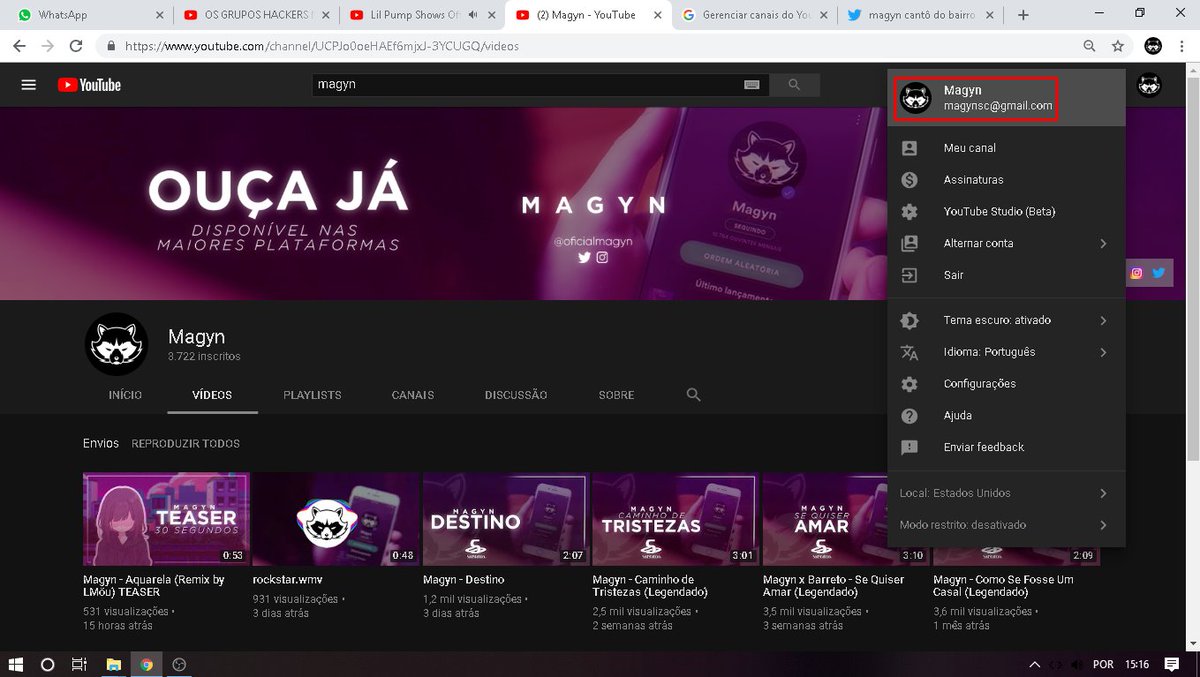Select Meu canal from account menu
This screenshot has height=677, width=1200.
(x=1006, y=148)
